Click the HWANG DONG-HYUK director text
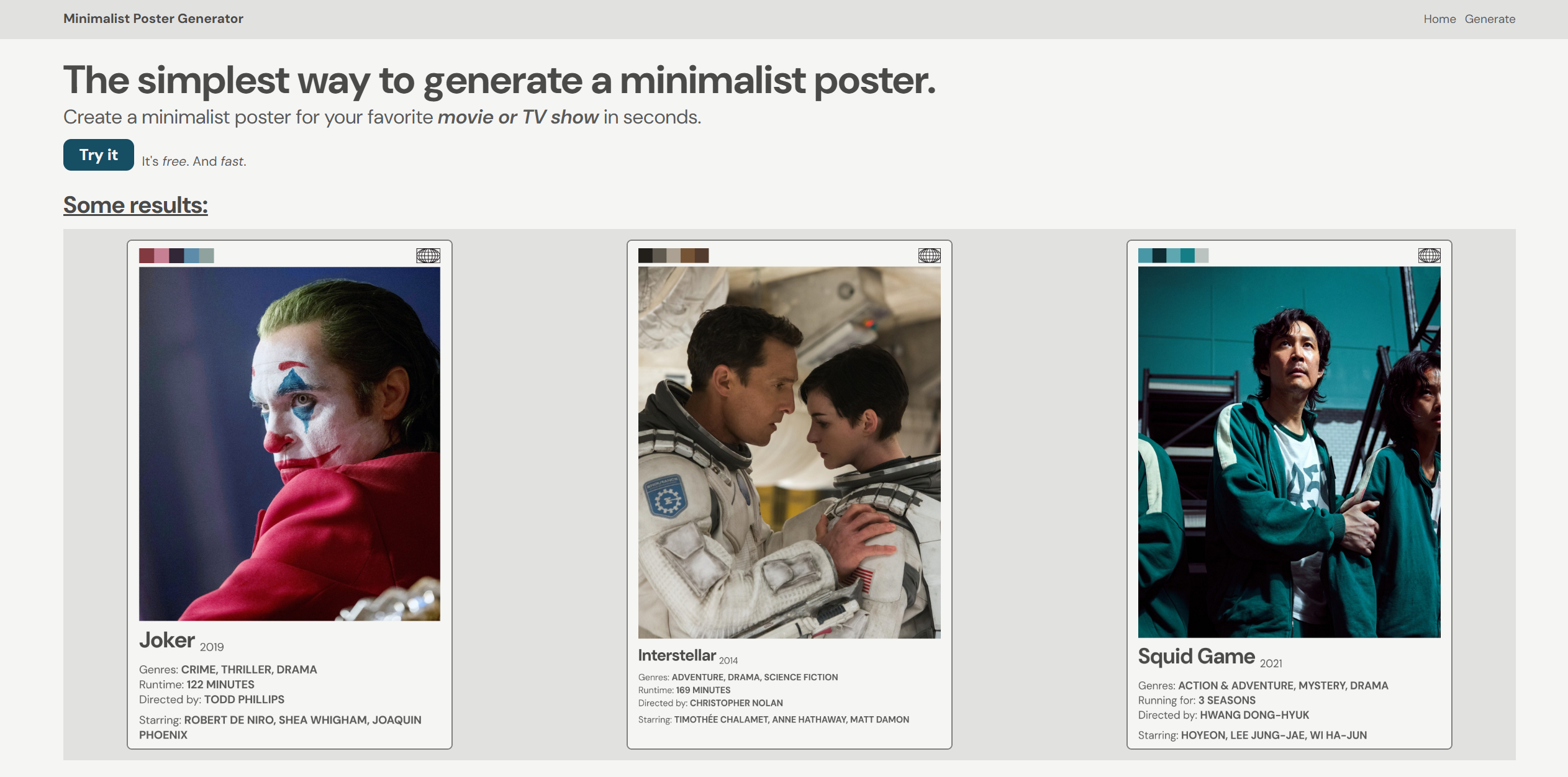The image size is (1568, 777). pyautogui.click(x=1254, y=715)
